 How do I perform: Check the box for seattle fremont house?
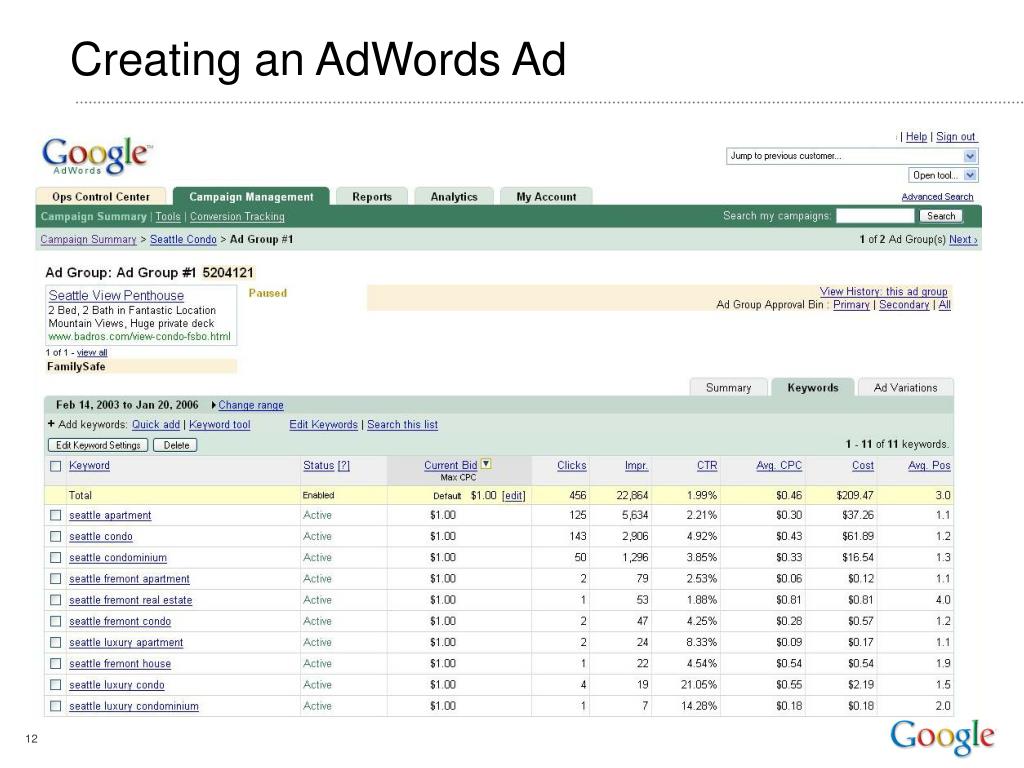pyautogui.click(x=56, y=664)
